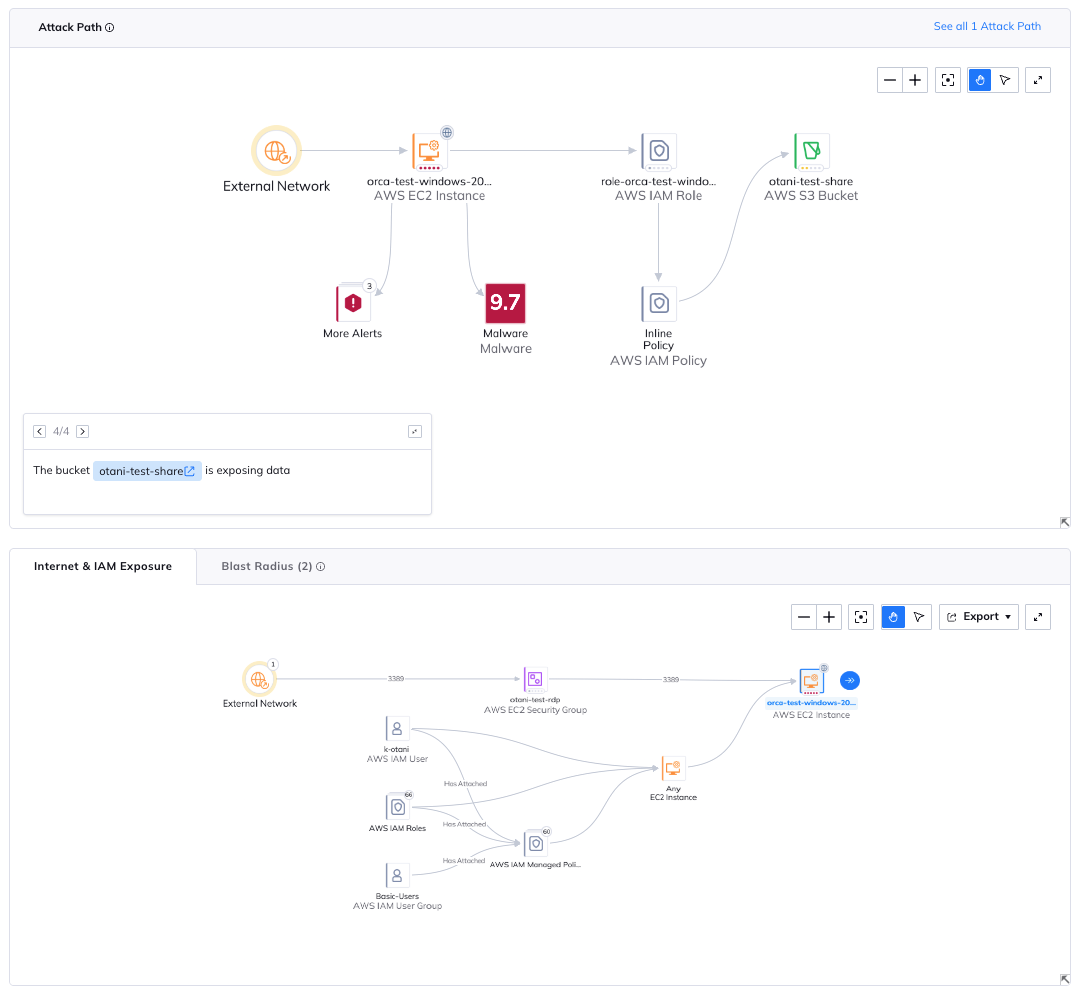The height and width of the screenshot is (995, 1080).
Task: Toggle pointer select mode in exposure graph
Action: (x=919, y=617)
